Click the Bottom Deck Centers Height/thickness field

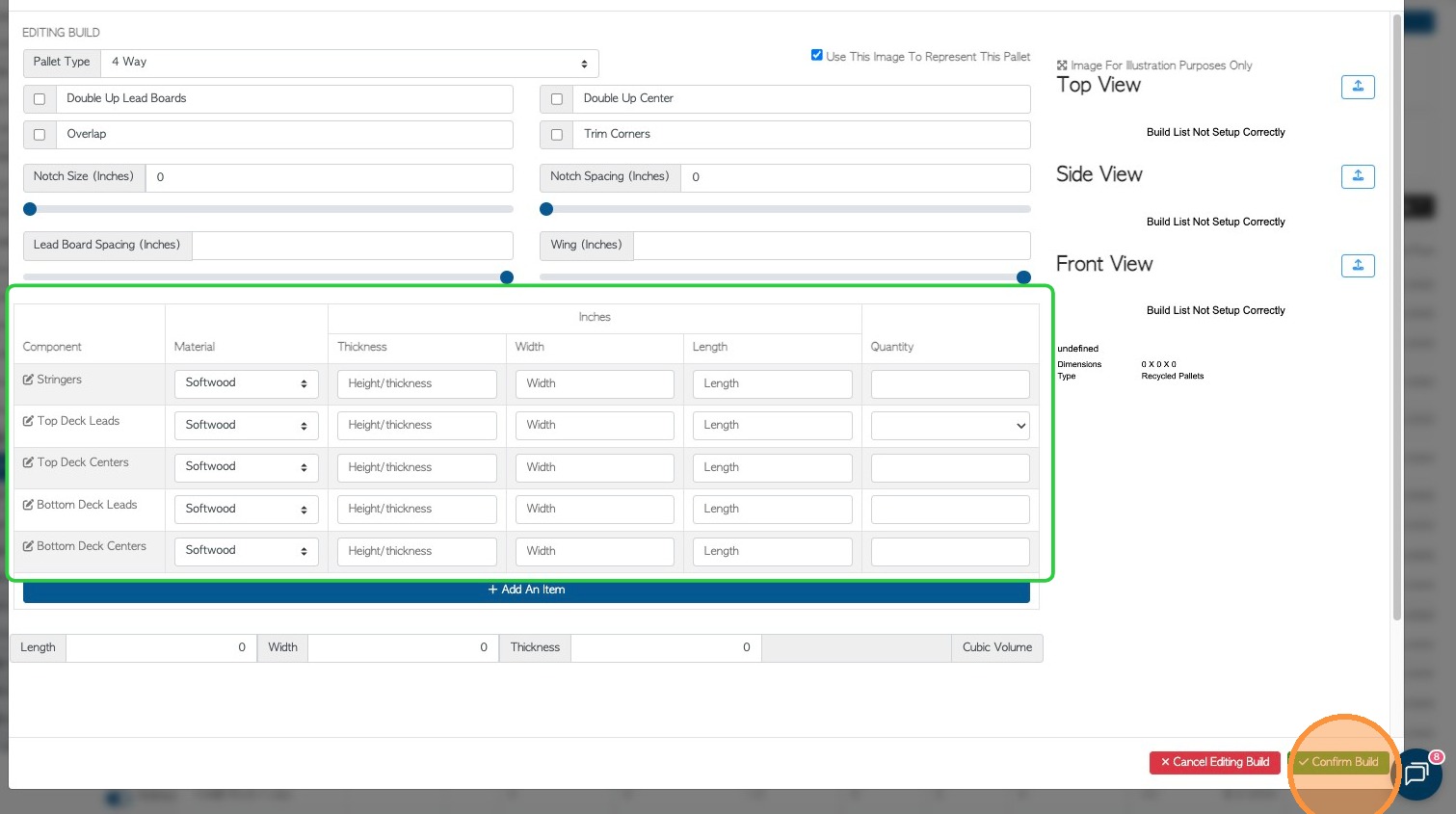tap(417, 551)
